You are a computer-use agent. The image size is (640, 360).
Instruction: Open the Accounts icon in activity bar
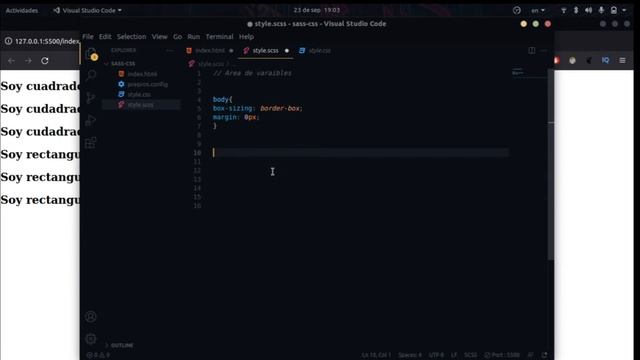pyautogui.click(x=91, y=317)
